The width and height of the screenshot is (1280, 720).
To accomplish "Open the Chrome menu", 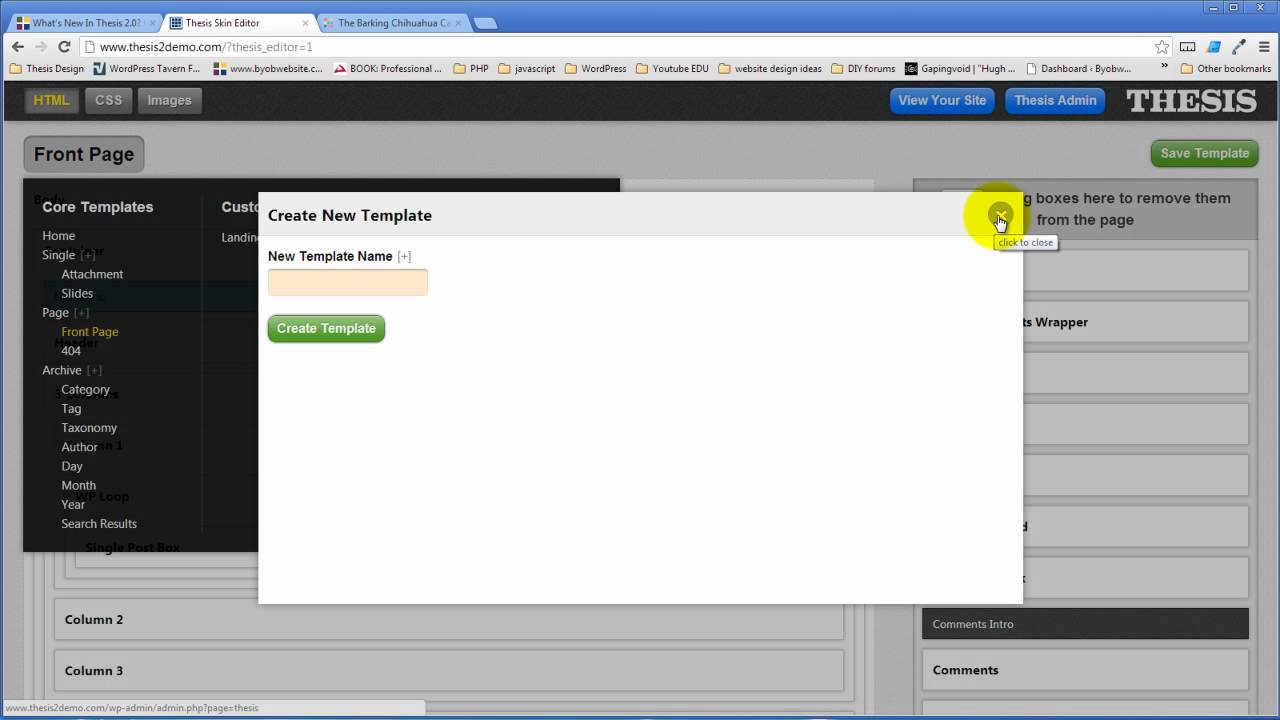I will pyautogui.click(x=1263, y=47).
